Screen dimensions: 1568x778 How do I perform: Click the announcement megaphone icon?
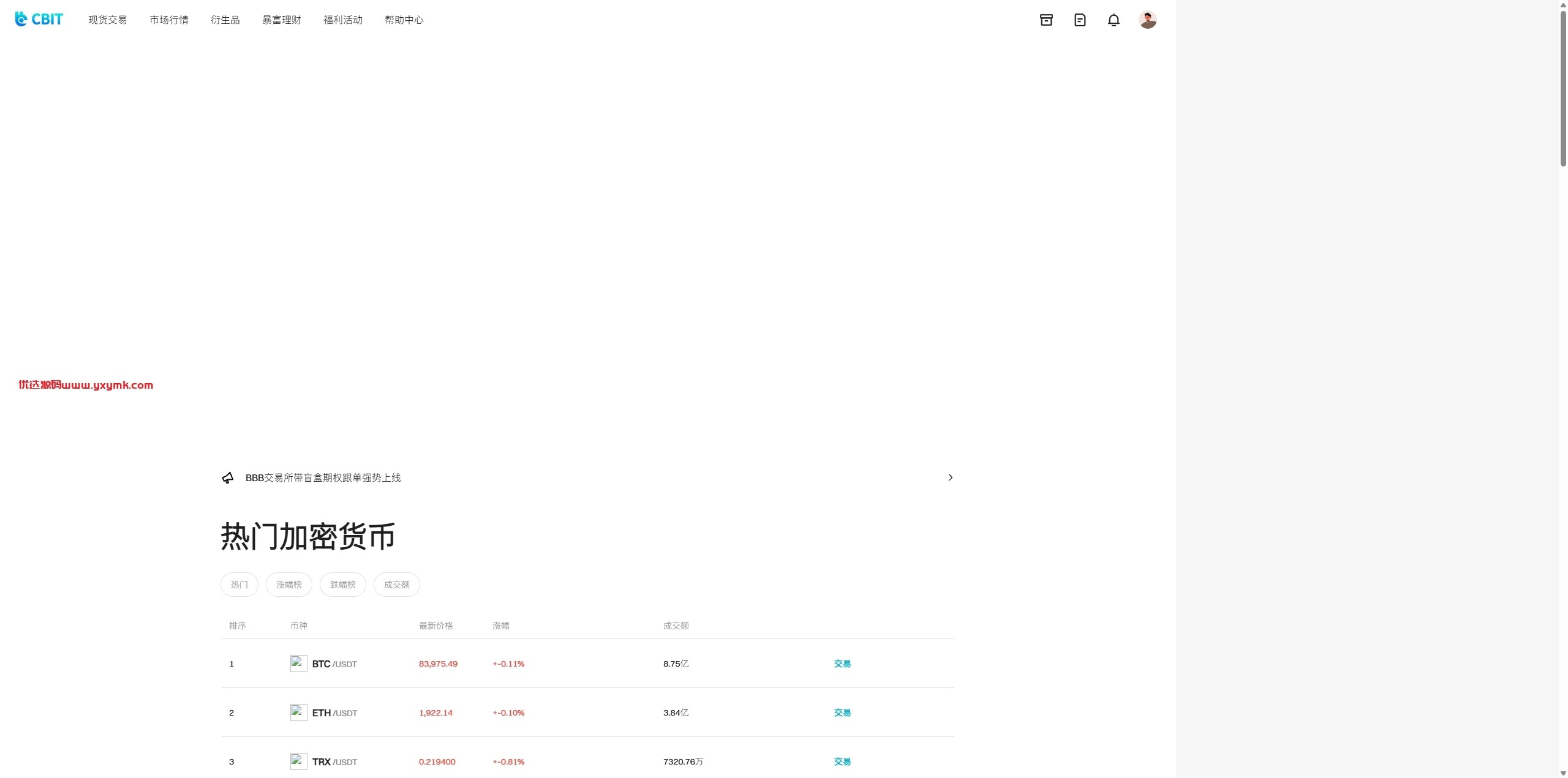[x=228, y=478]
